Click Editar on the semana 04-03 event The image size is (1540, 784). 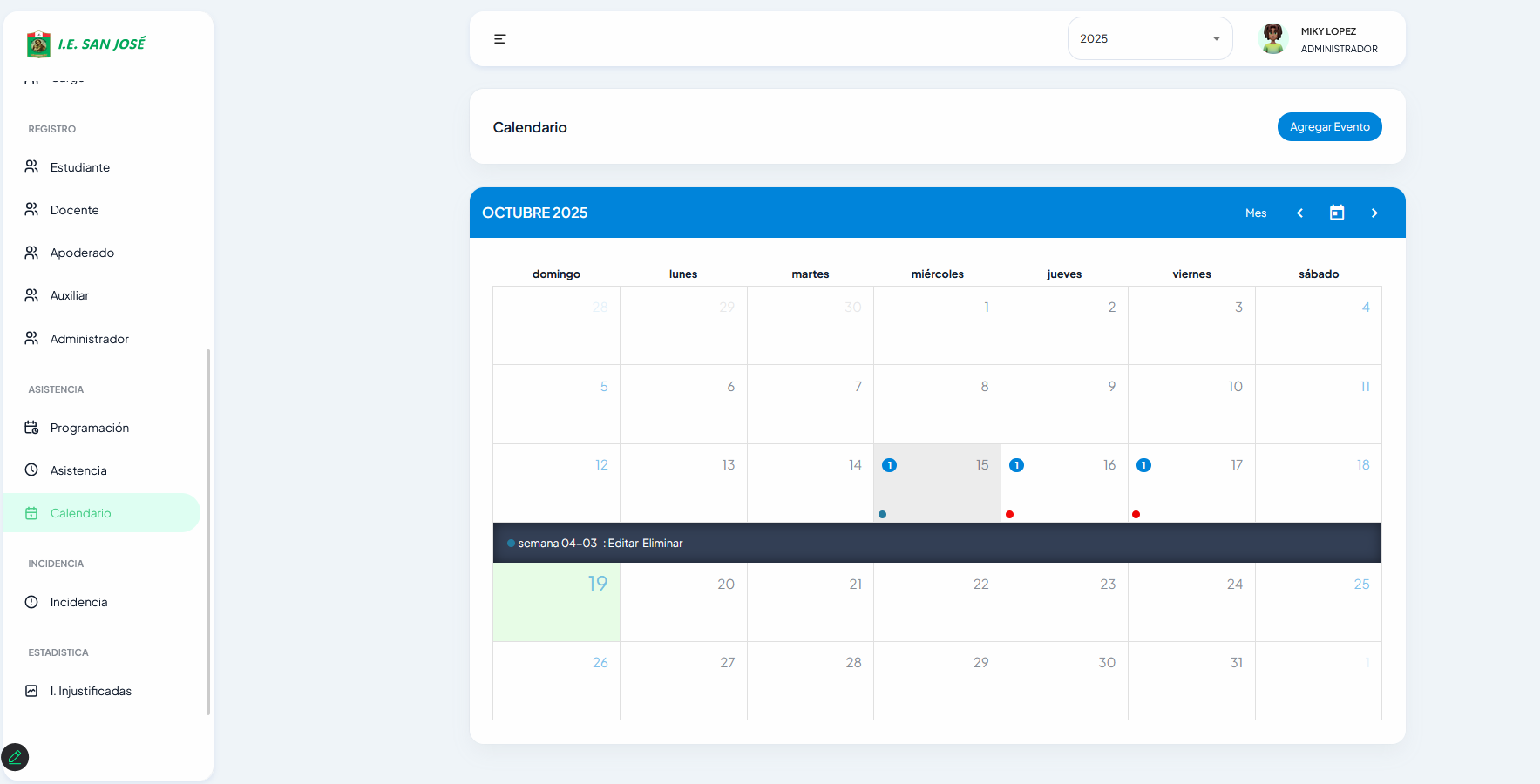tap(622, 544)
